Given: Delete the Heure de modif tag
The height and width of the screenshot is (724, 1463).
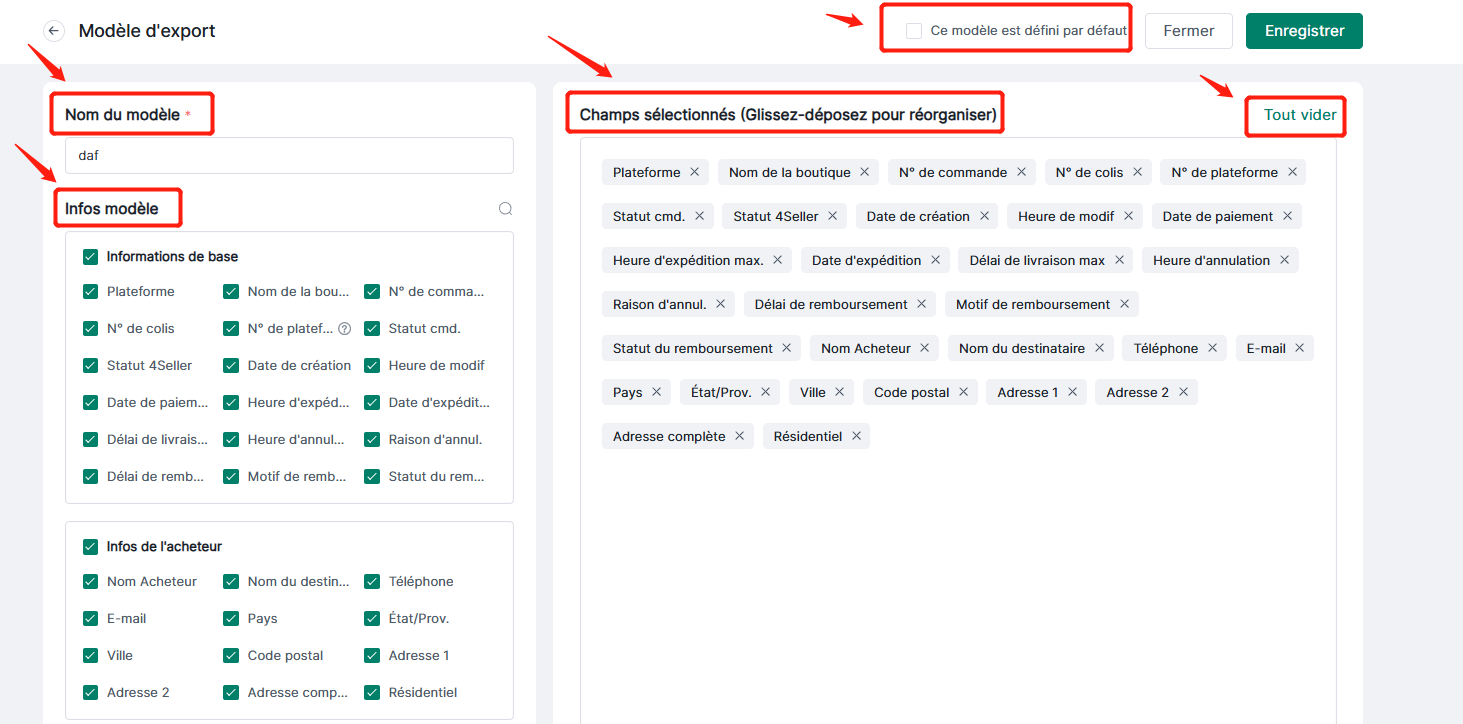Looking at the screenshot, I should click(x=1128, y=216).
